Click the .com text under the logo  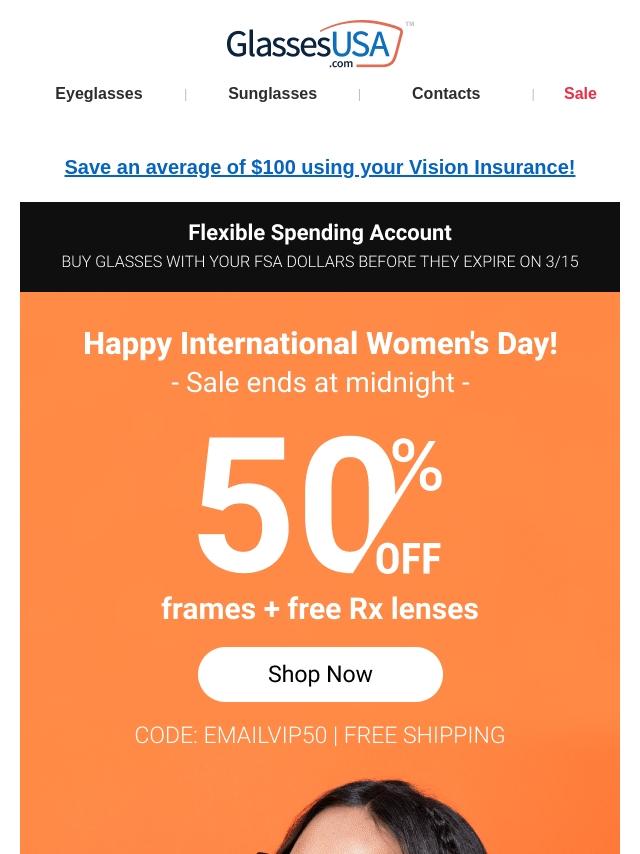341,64
